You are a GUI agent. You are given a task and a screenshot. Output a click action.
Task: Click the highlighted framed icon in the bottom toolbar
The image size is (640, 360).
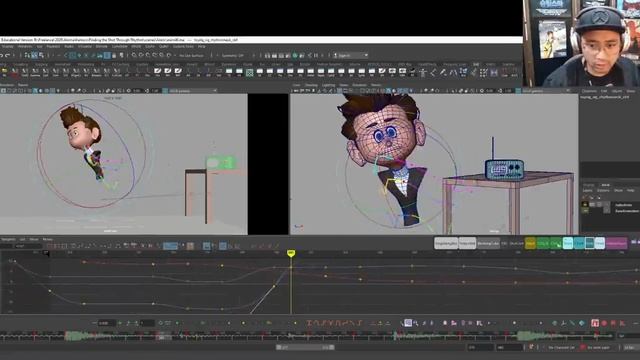pyautogui.click(x=408, y=323)
